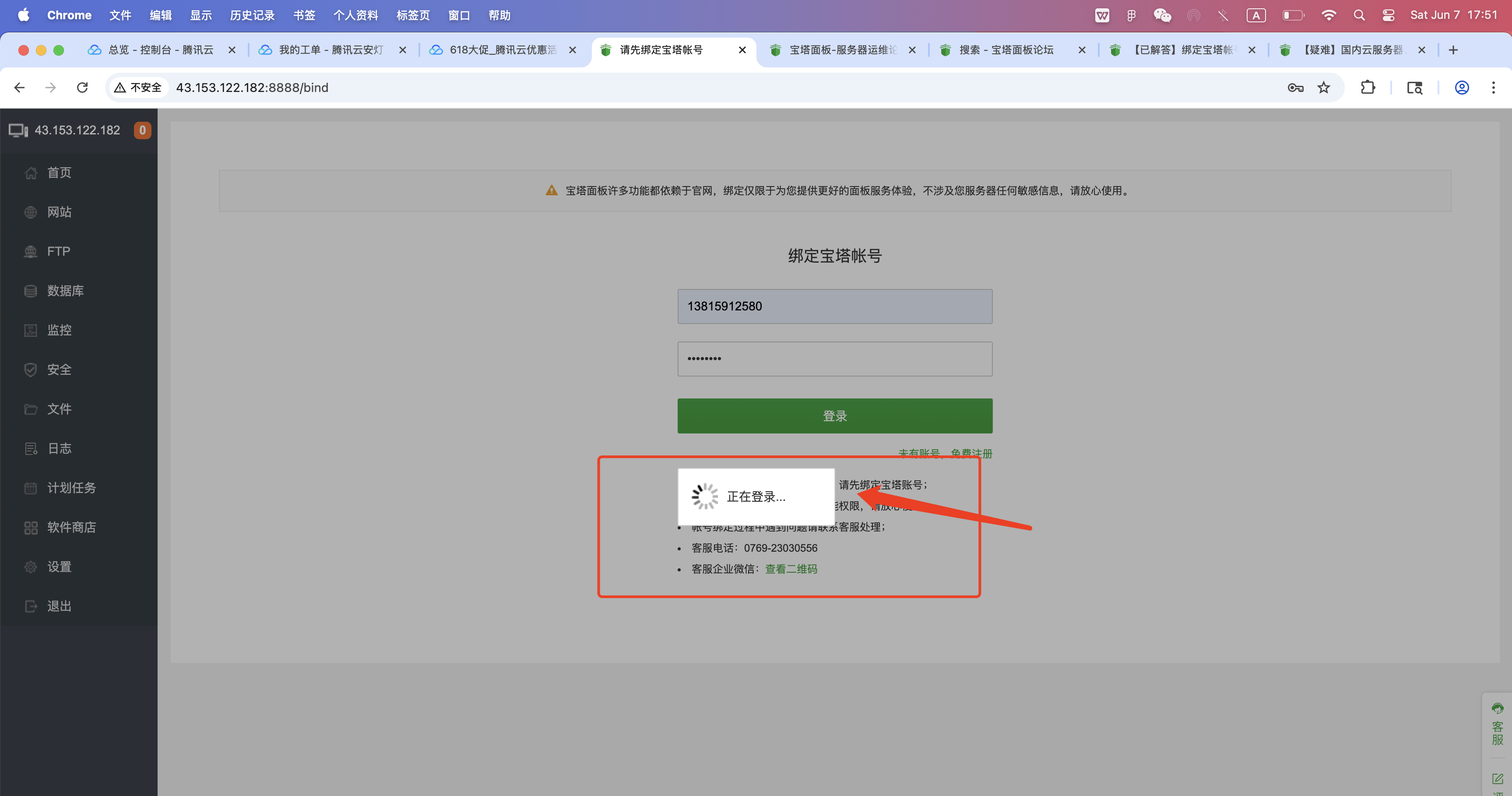Close the 请先绑定宝塔帐号 tab
1512x796 pixels.
click(x=742, y=50)
